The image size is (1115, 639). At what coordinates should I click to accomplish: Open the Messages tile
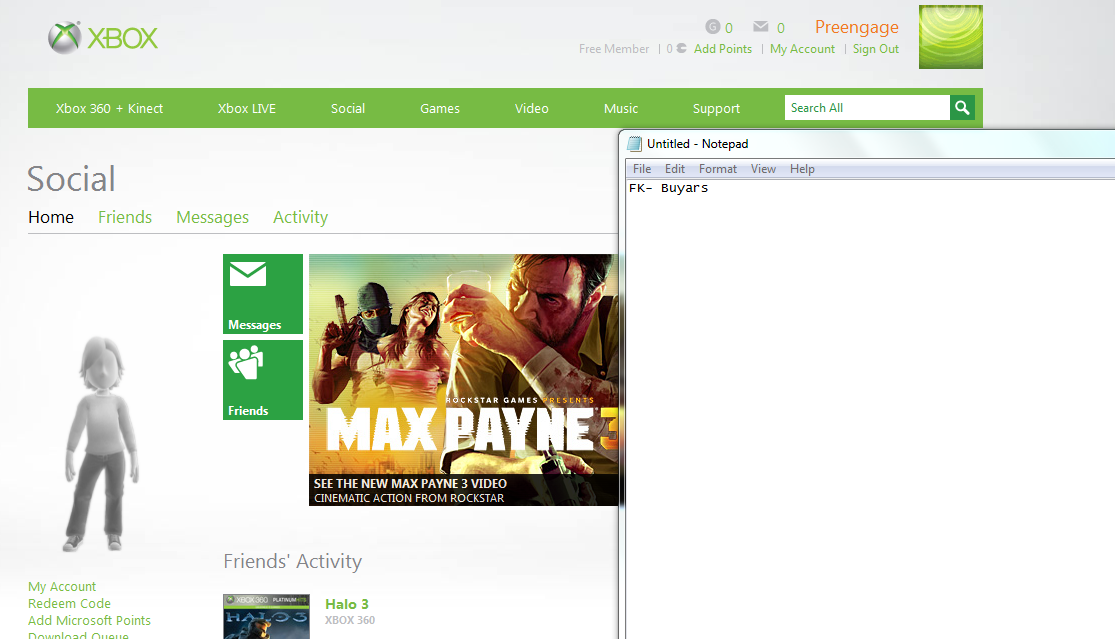tap(262, 294)
